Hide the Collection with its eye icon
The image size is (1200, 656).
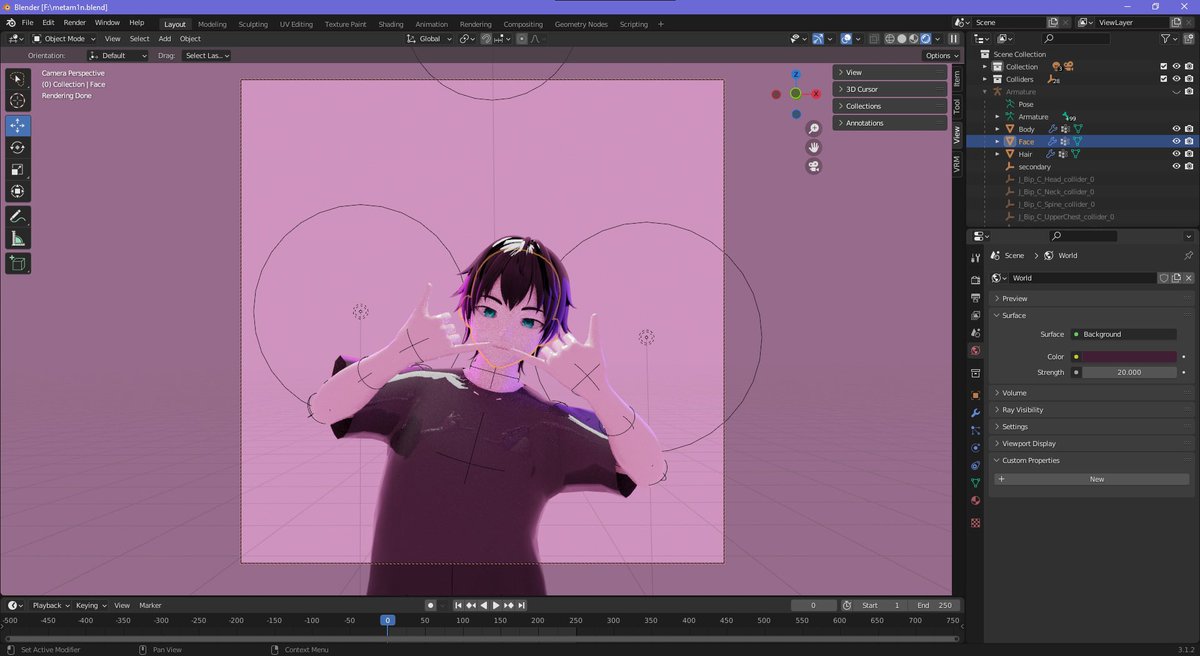pyautogui.click(x=1176, y=67)
